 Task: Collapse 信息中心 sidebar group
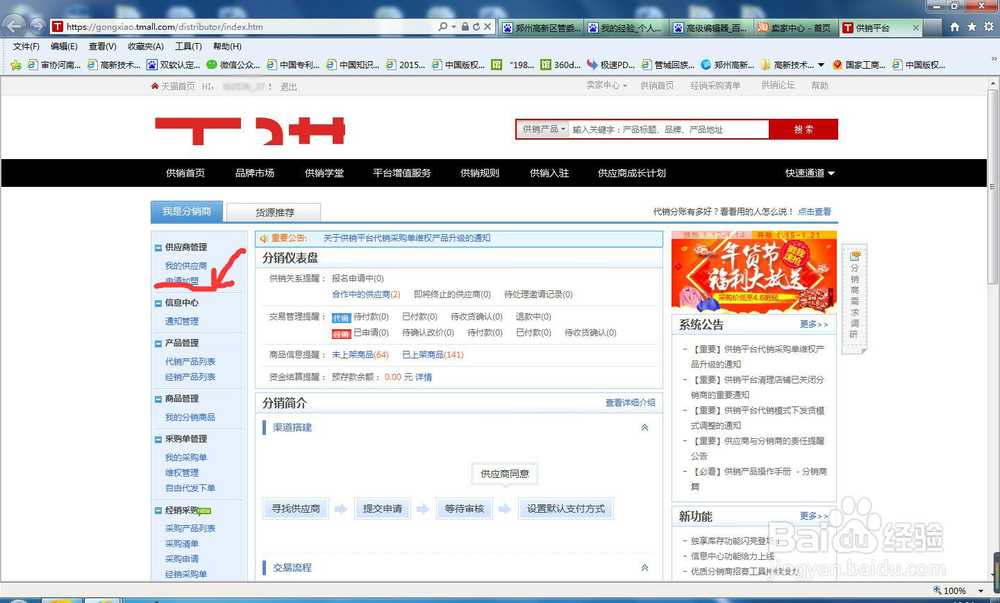pos(158,303)
